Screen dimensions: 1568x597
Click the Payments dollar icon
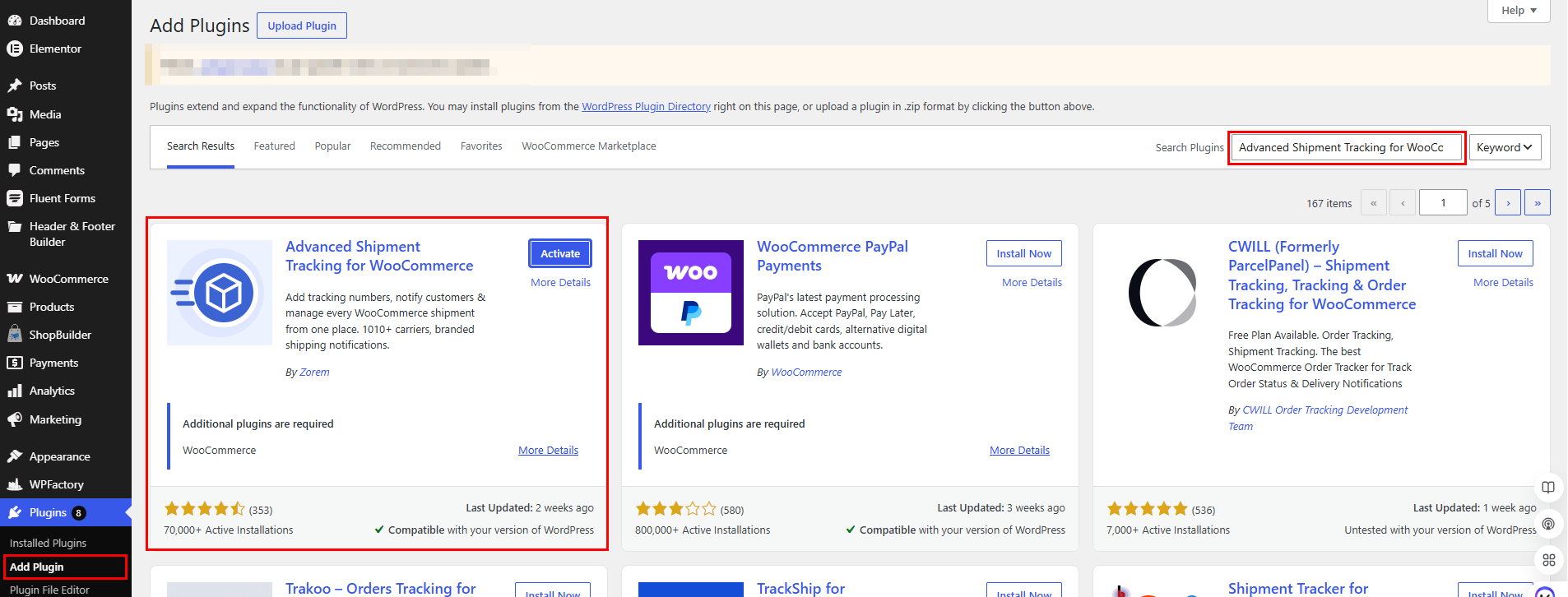click(15, 363)
